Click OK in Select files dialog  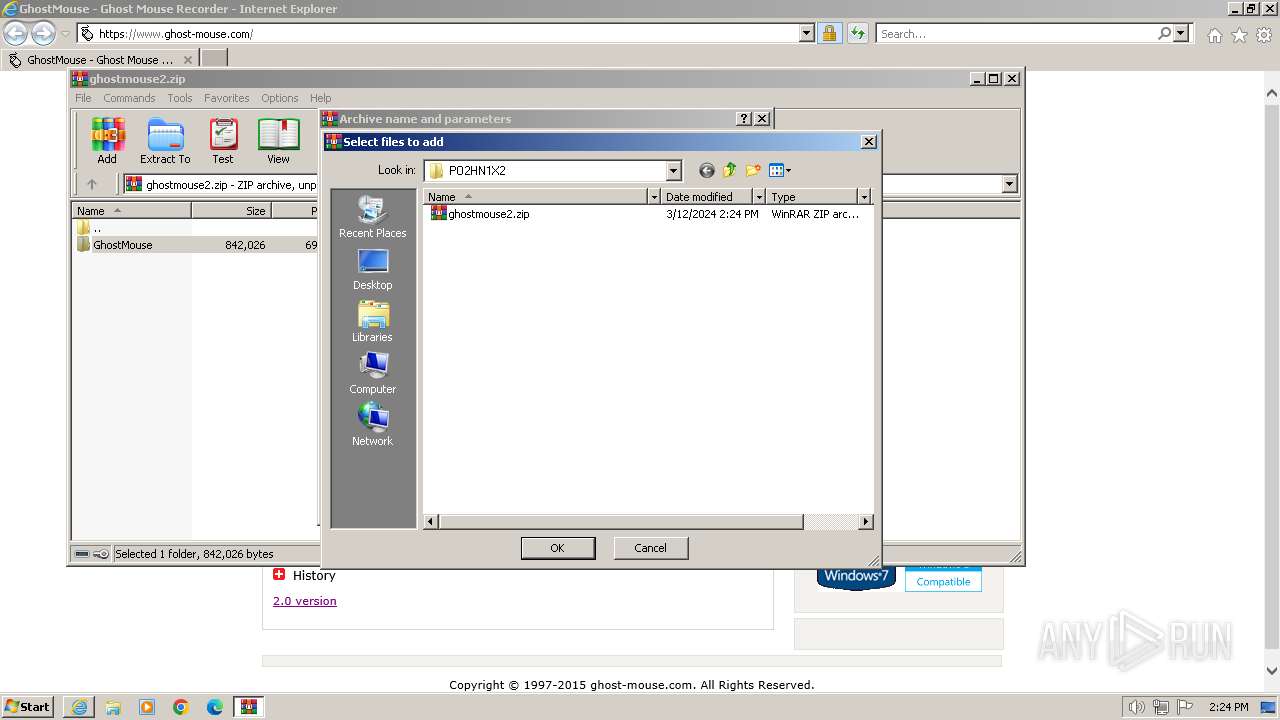click(558, 548)
